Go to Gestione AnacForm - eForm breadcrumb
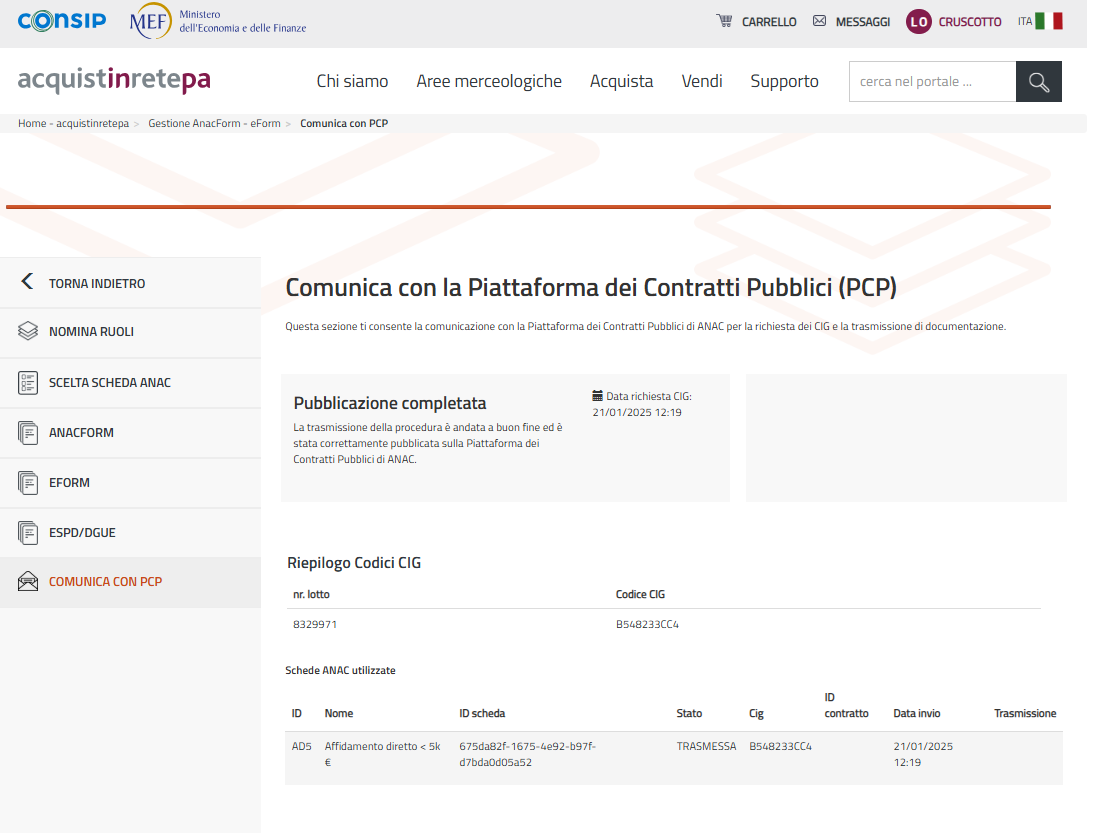 (214, 124)
